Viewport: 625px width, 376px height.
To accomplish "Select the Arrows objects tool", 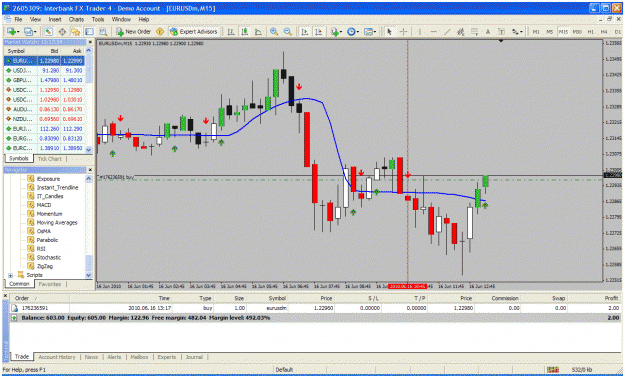I will tap(515, 31).
